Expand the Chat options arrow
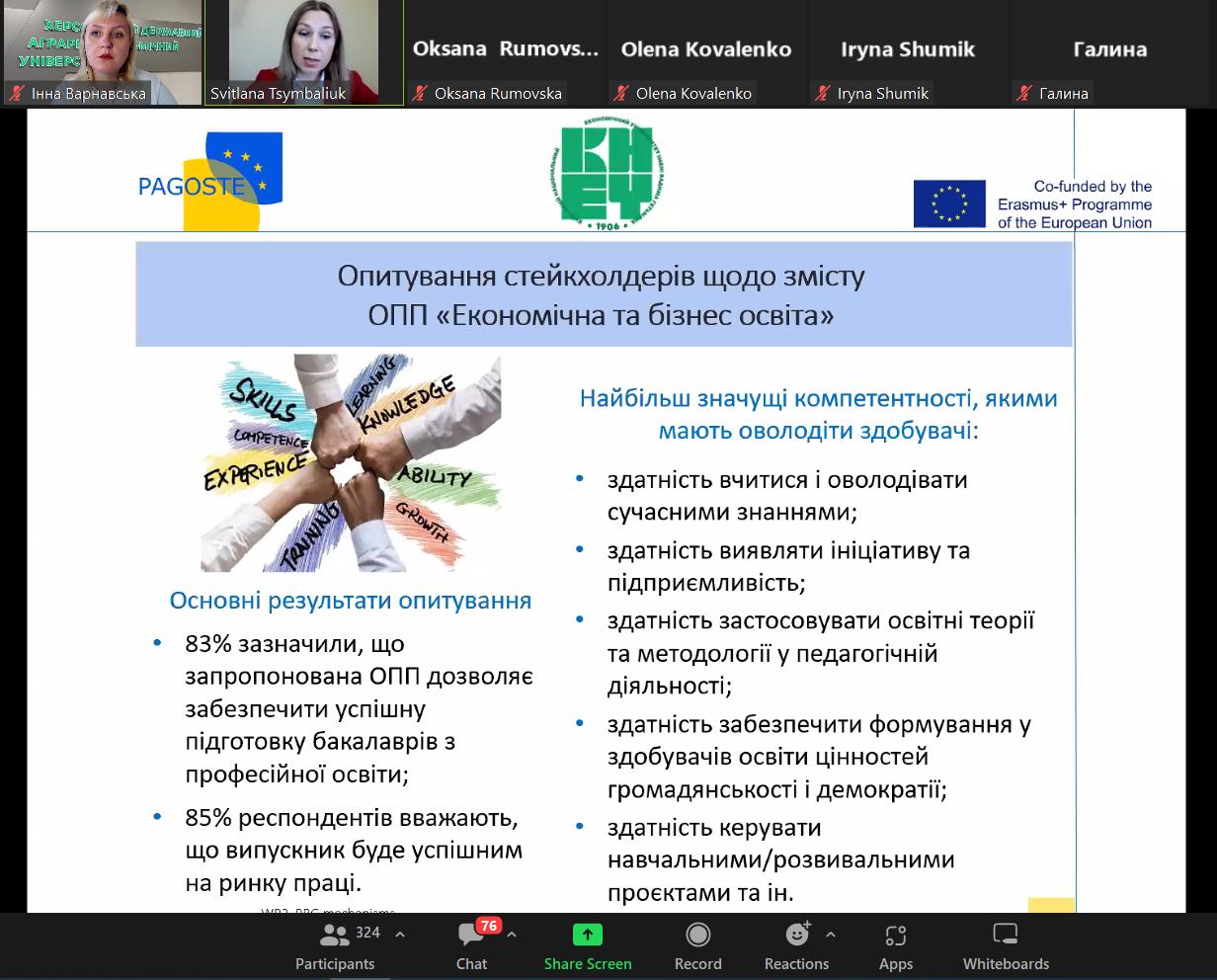The image size is (1217, 980). point(511,934)
